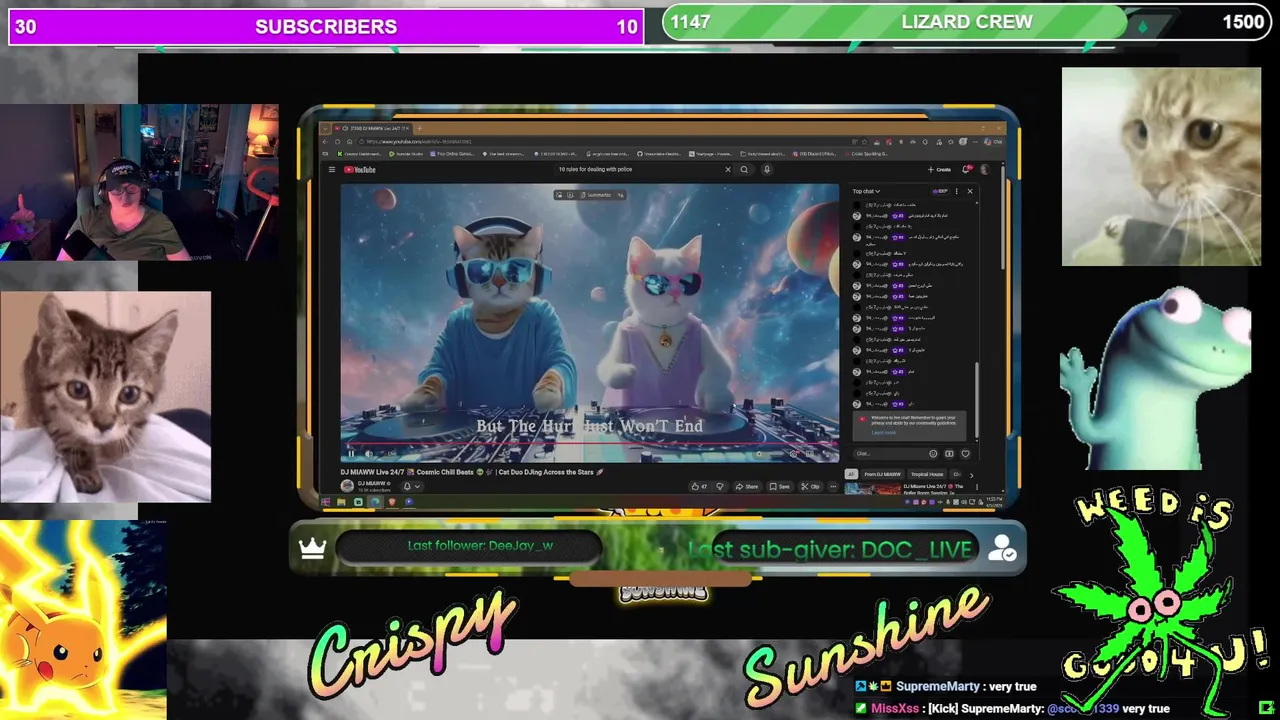
Task: Clear the YouTube search text
Action: pos(727,169)
